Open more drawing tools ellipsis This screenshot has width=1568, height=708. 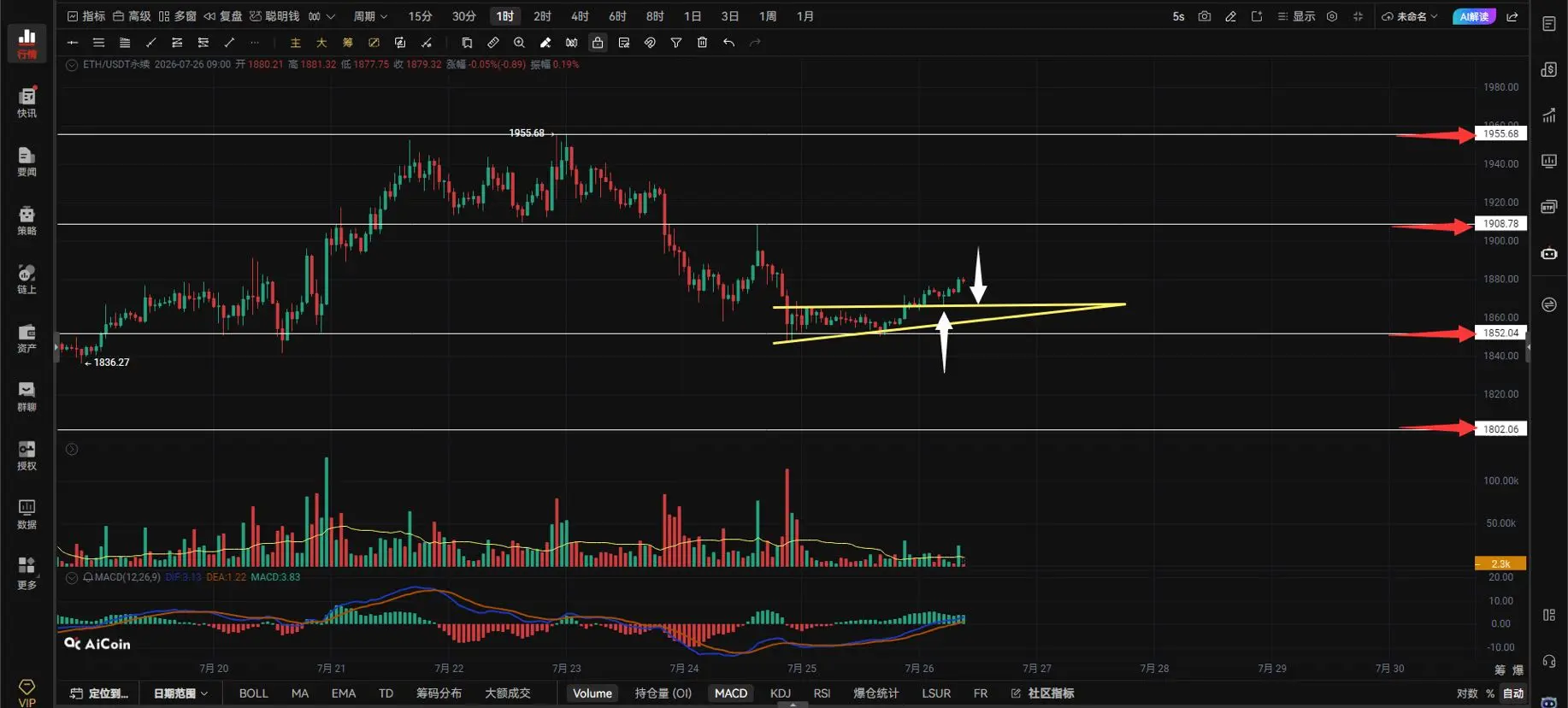coord(255,43)
